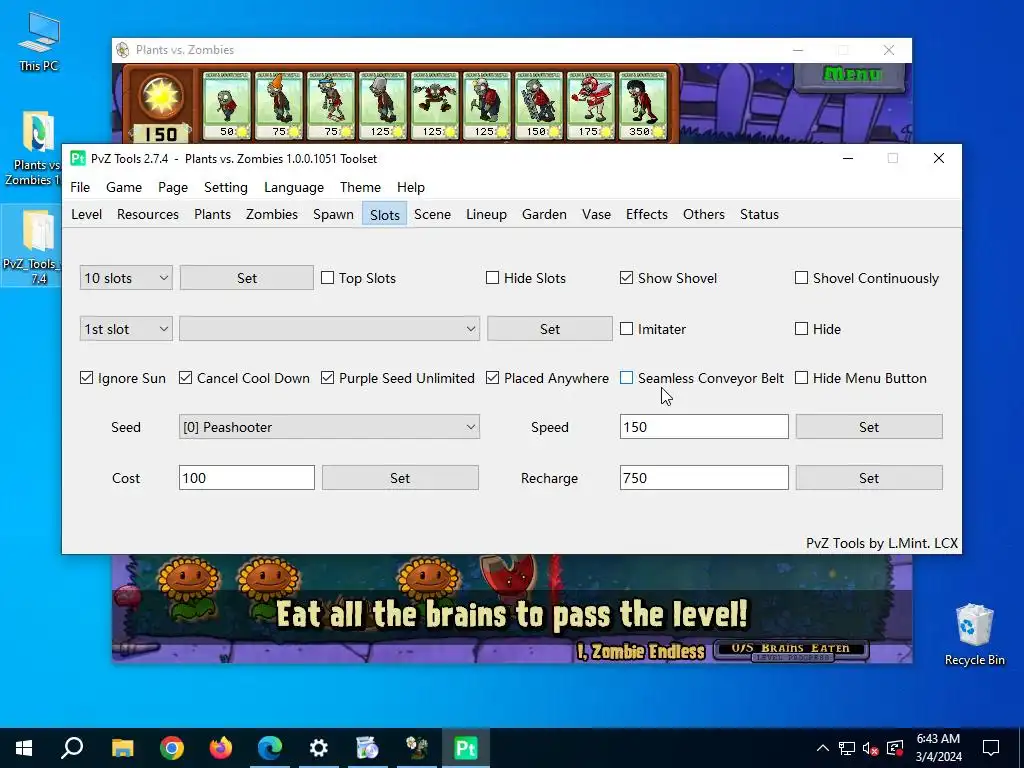This screenshot has width=1024, height=768.
Task: Select the PvZ_Tools 7.4 desktop folder
Action: click(x=34, y=247)
